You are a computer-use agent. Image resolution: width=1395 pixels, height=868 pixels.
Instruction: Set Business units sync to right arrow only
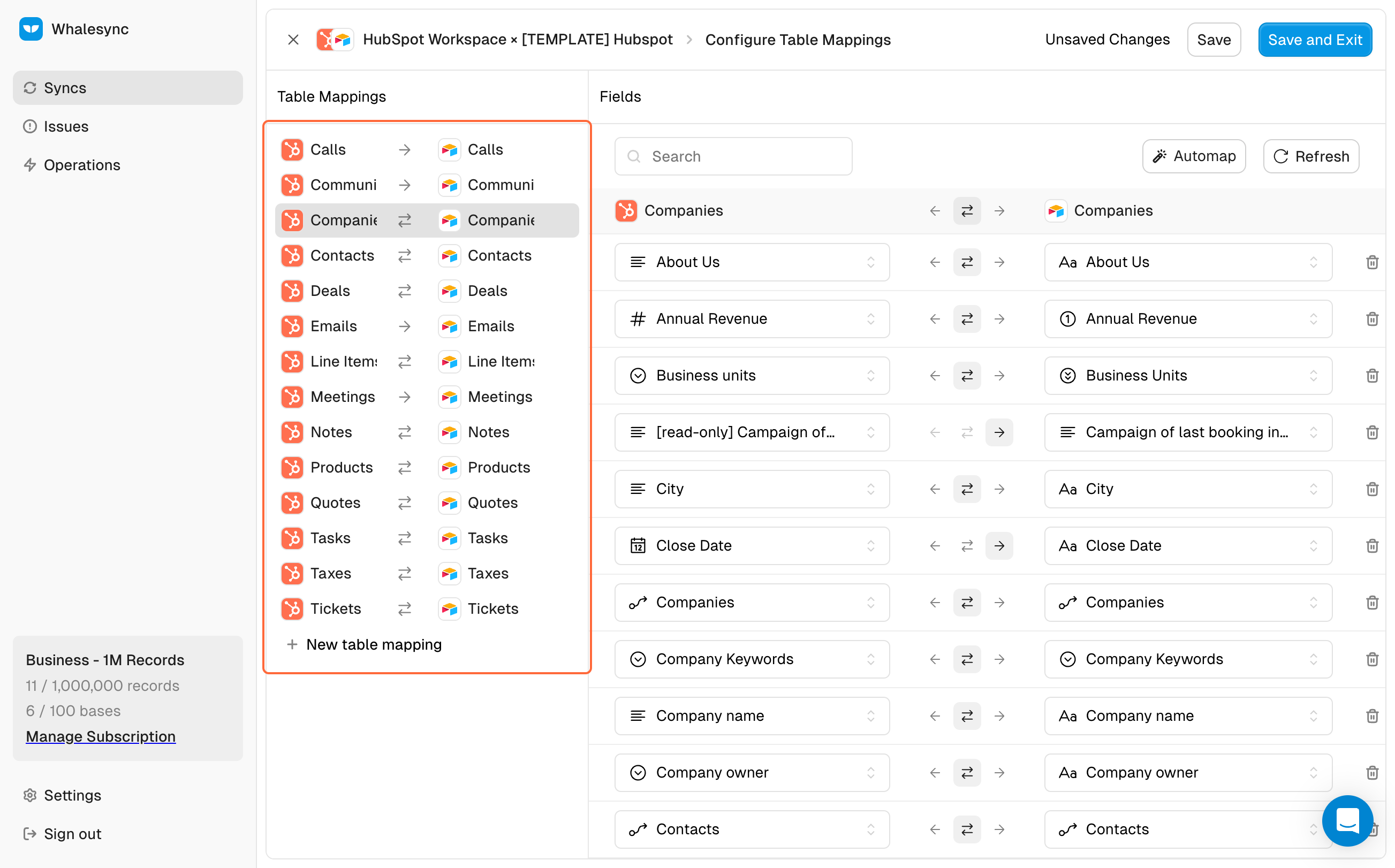coord(999,376)
